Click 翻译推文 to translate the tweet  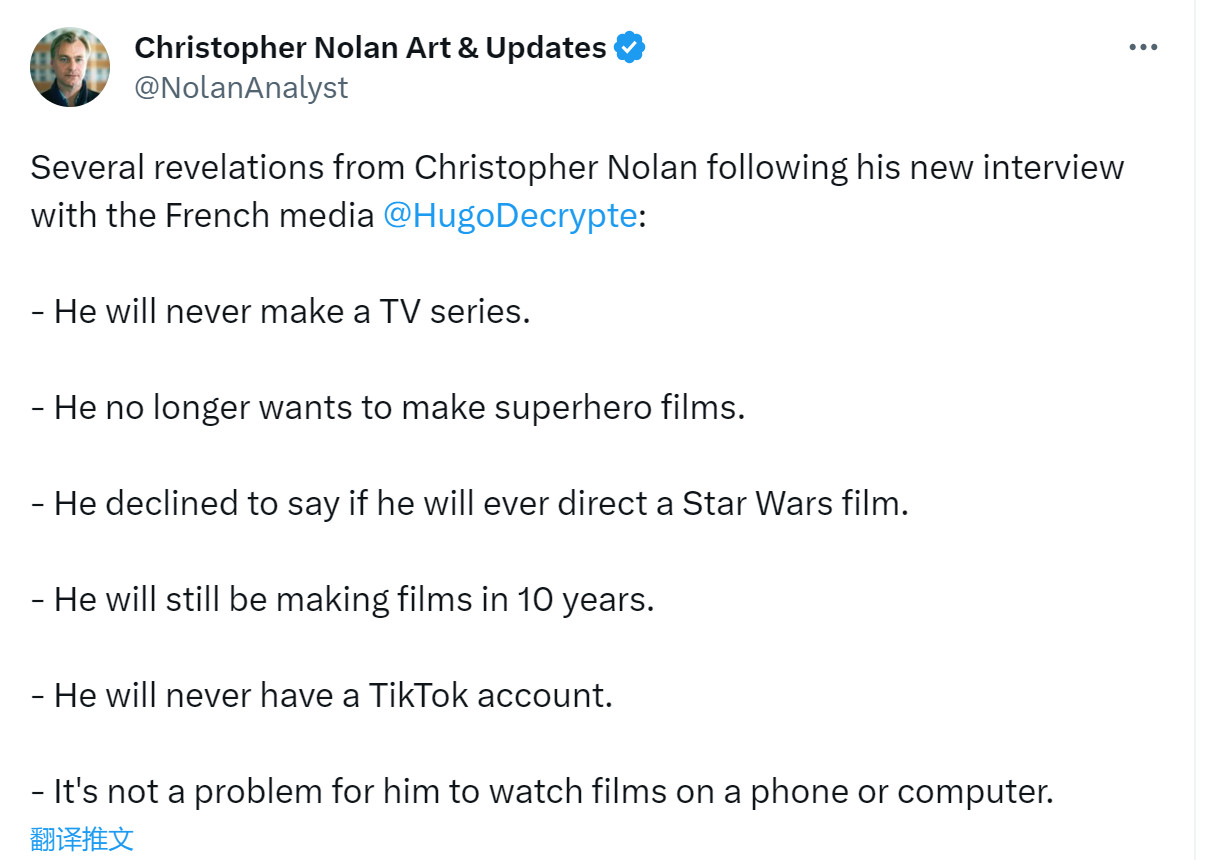pos(82,838)
